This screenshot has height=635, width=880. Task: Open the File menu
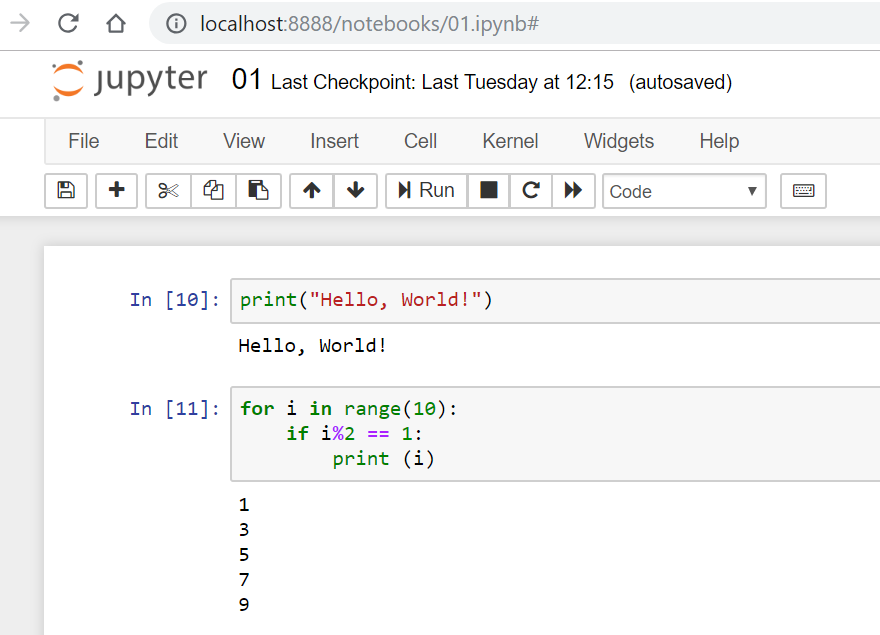[84, 141]
